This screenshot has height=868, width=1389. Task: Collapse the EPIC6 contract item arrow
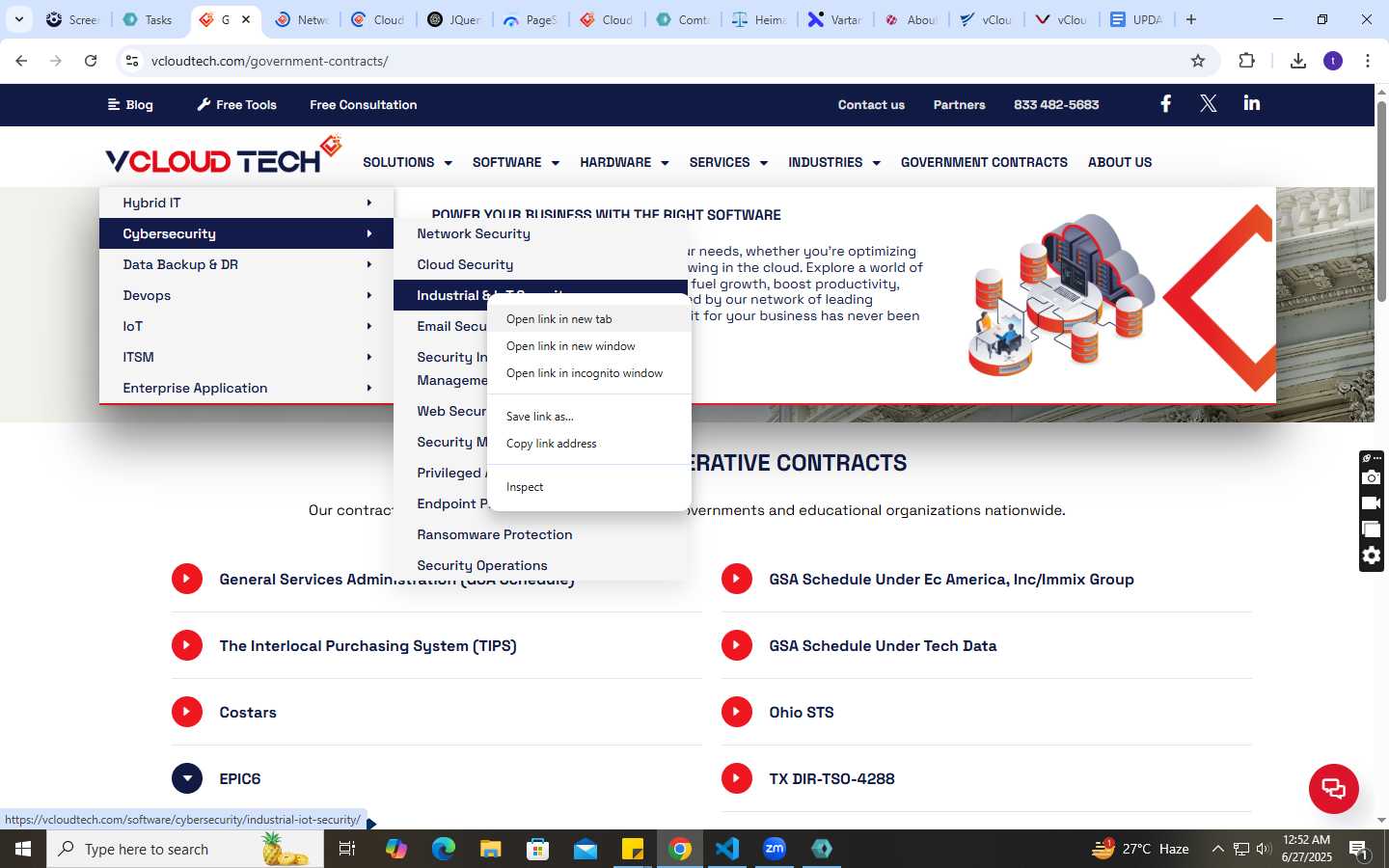point(187,778)
